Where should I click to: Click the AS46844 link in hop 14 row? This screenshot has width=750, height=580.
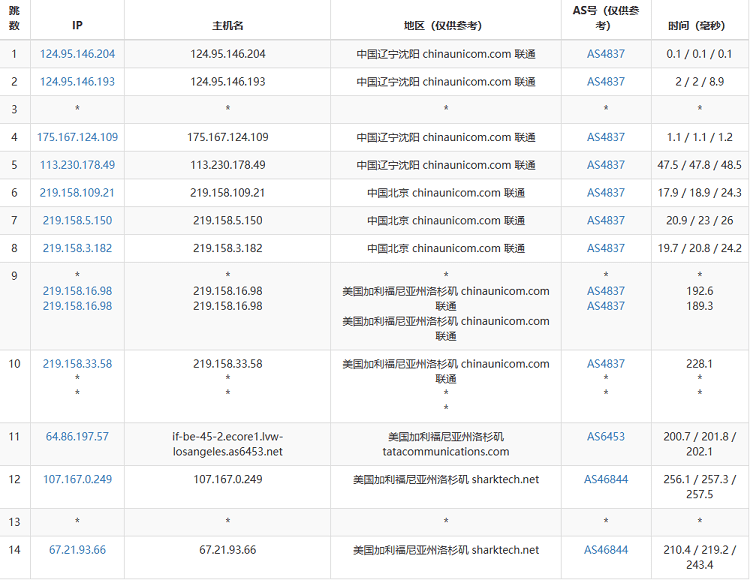click(x=605, y=550)
